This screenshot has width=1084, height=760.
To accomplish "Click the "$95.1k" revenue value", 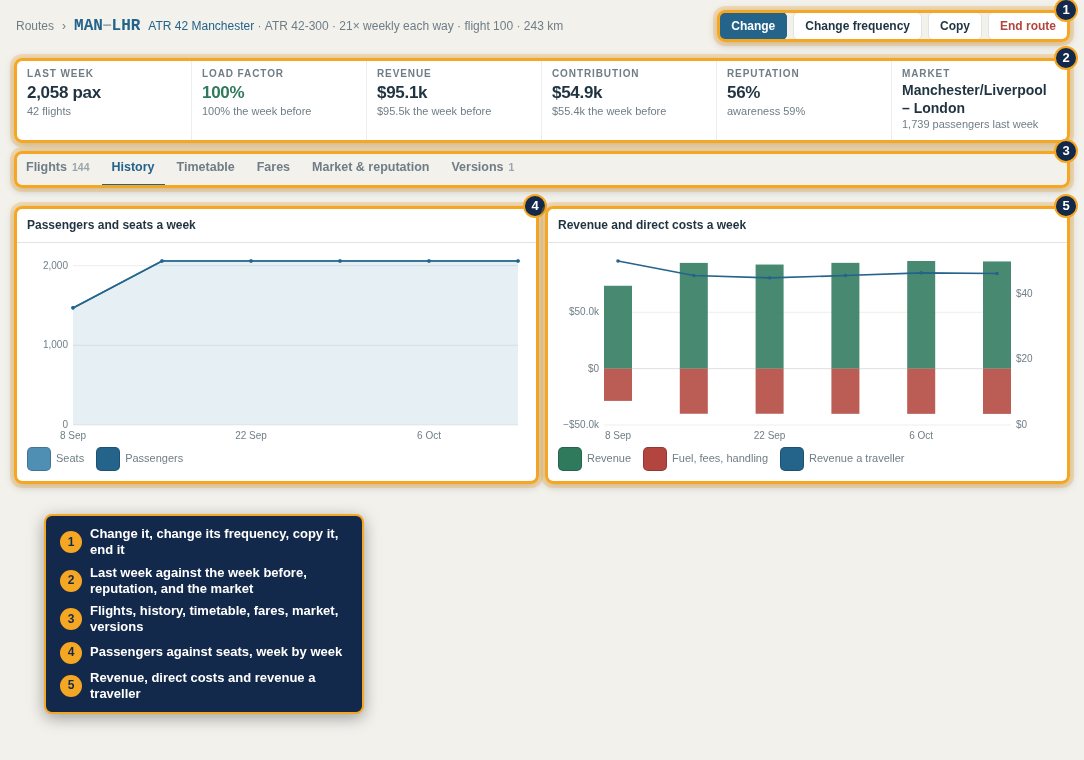I will click(402, 92).
